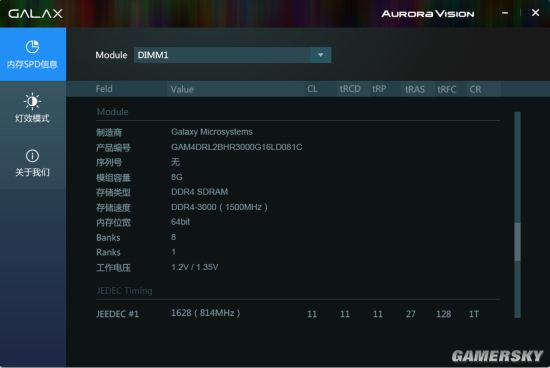This screenshot has height=368, width=550.
Task: Close the Aurora Vision window
Action: click(535, 13)
